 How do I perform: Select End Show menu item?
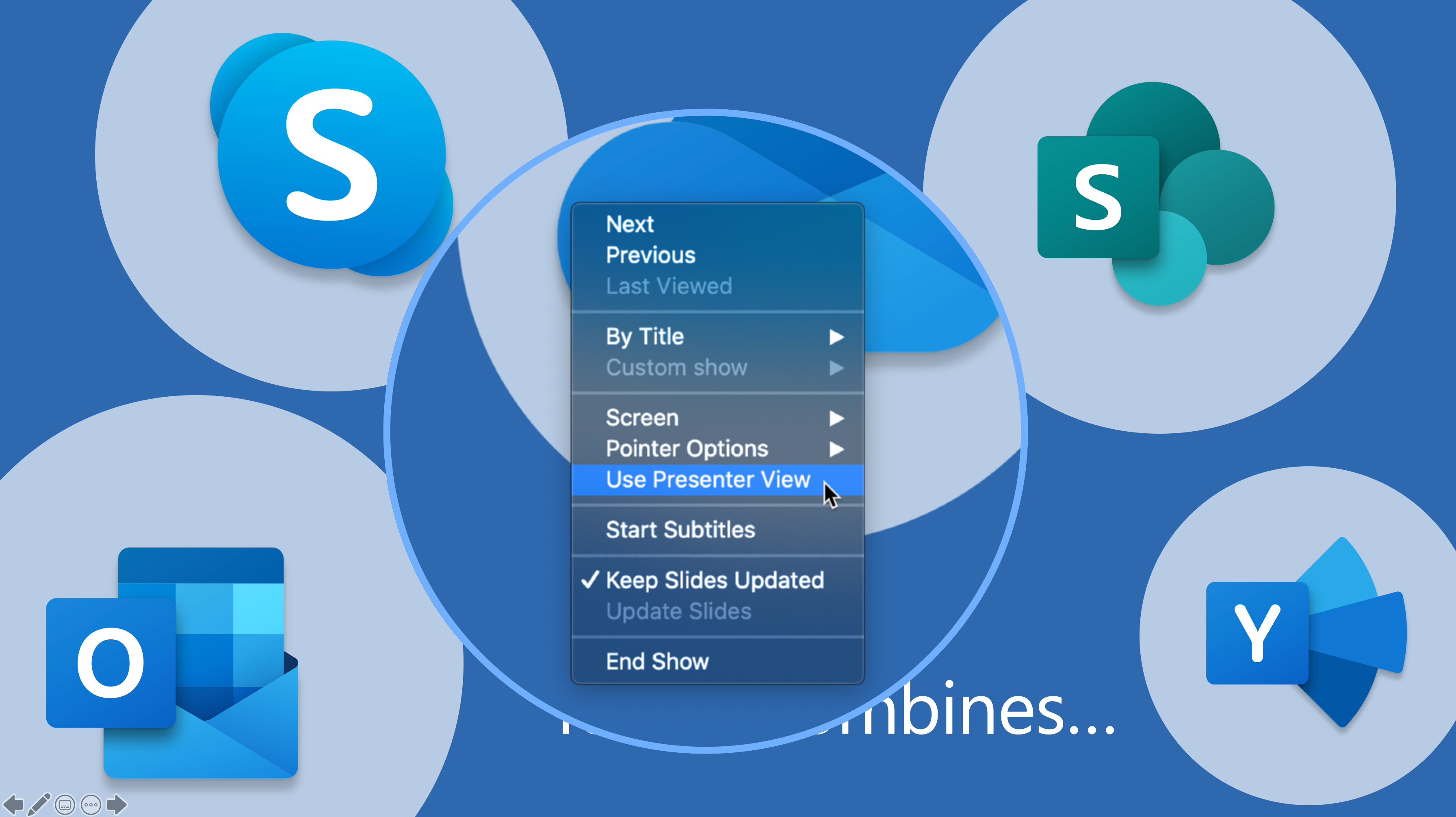point(657,661)
